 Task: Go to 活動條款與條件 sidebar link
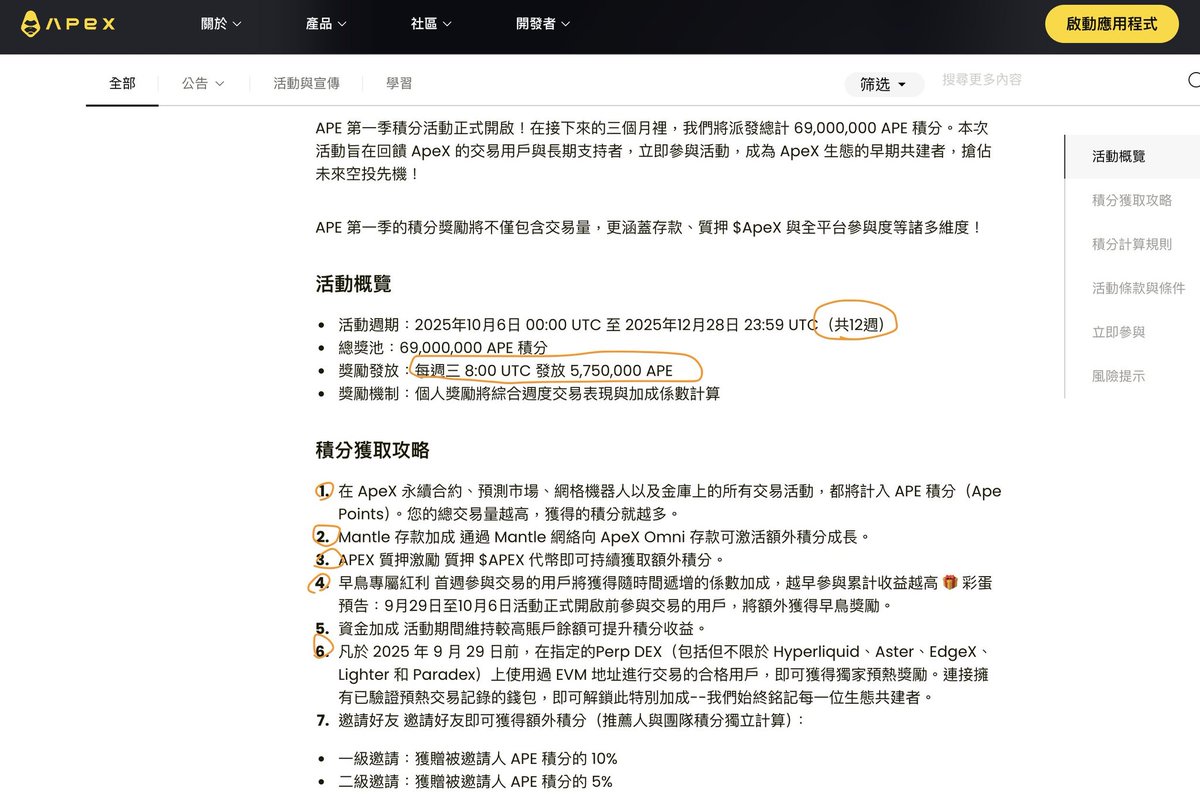(1138, 288)
